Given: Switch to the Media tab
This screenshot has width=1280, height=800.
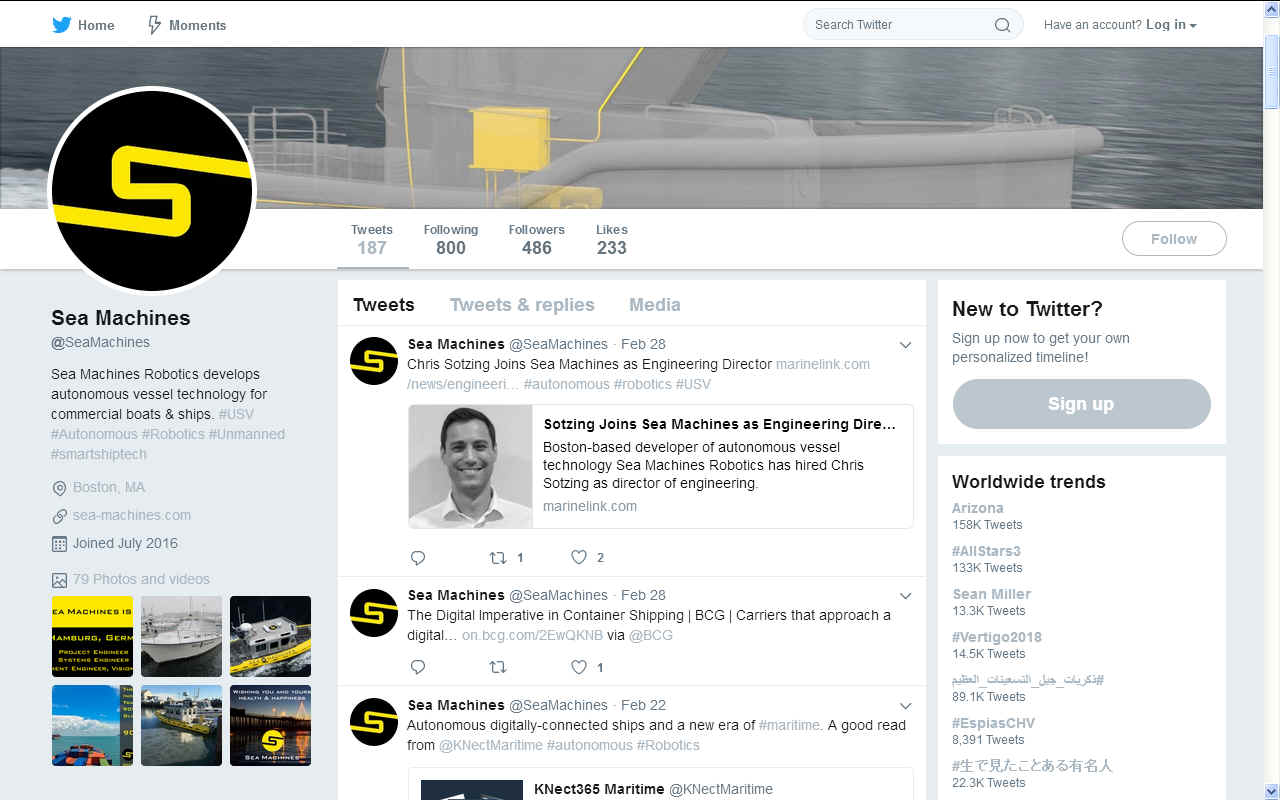Looking at the screenshot, I should (x=655, y=305).
